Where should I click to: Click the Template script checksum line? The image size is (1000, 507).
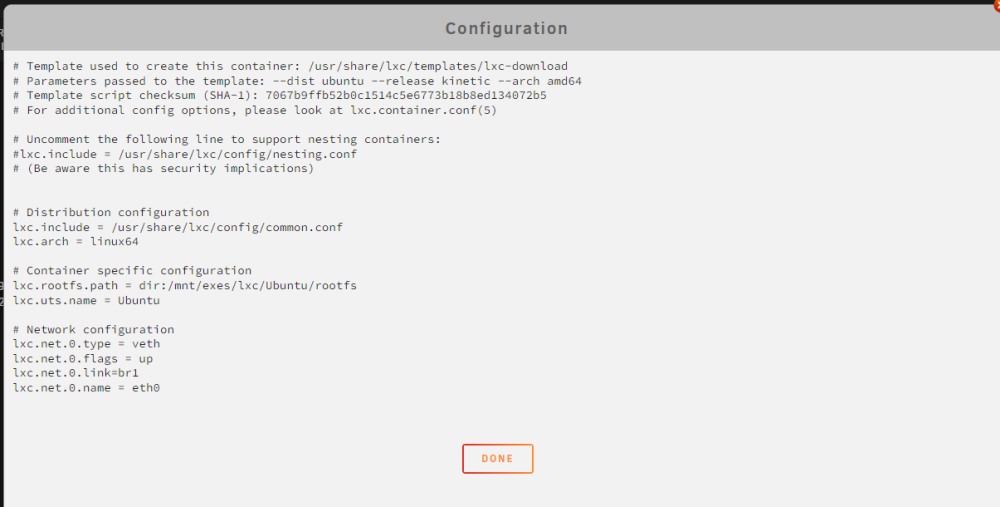[x=280, y=96]
